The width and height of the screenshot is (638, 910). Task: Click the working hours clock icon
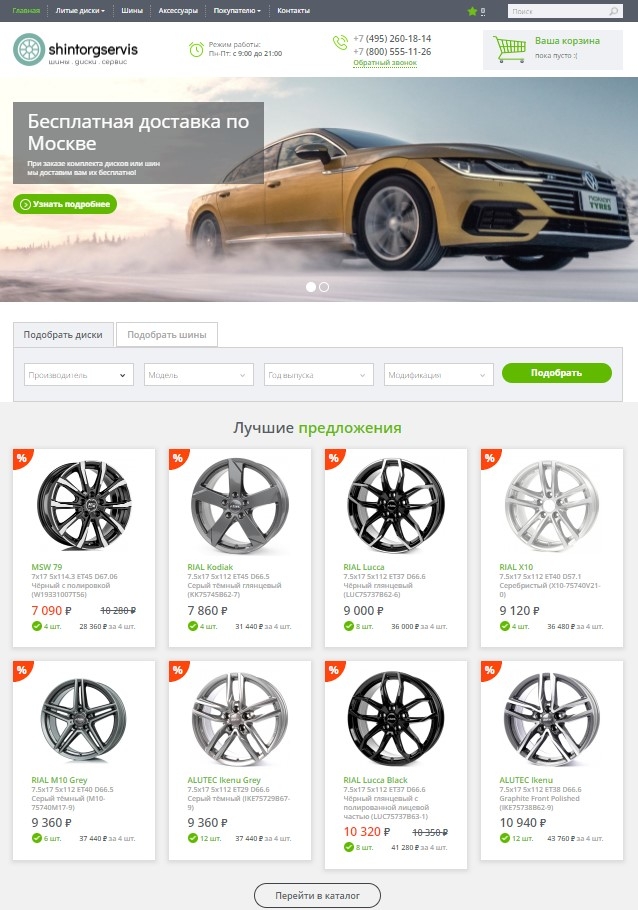click(196, 49)
